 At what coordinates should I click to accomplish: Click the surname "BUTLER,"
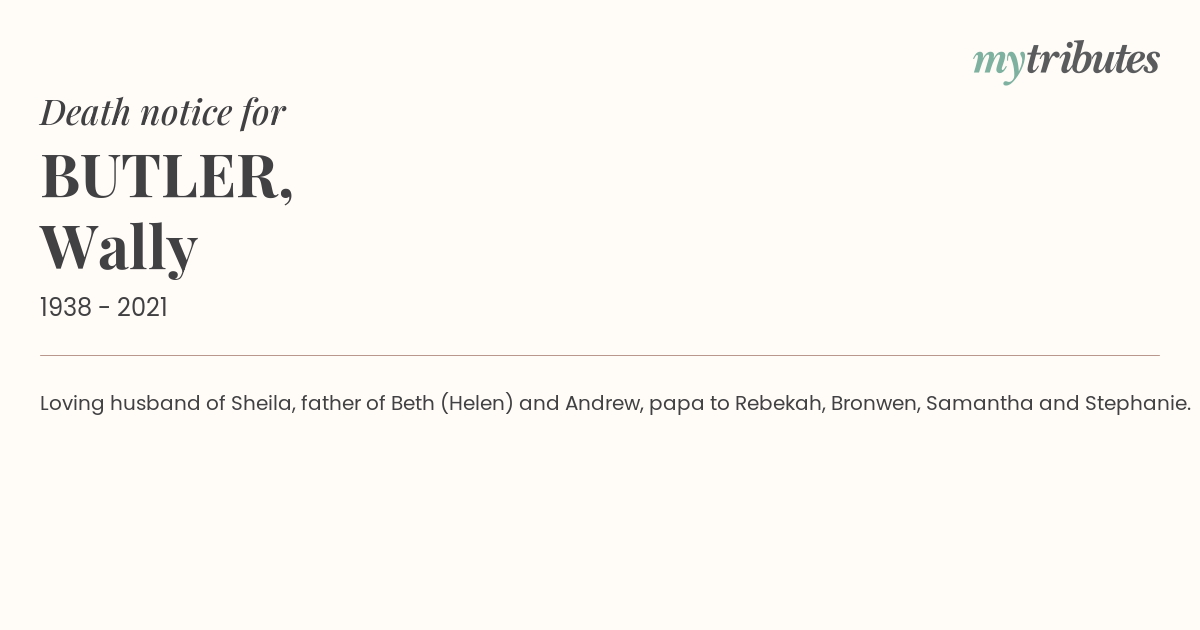coord(167,177)
